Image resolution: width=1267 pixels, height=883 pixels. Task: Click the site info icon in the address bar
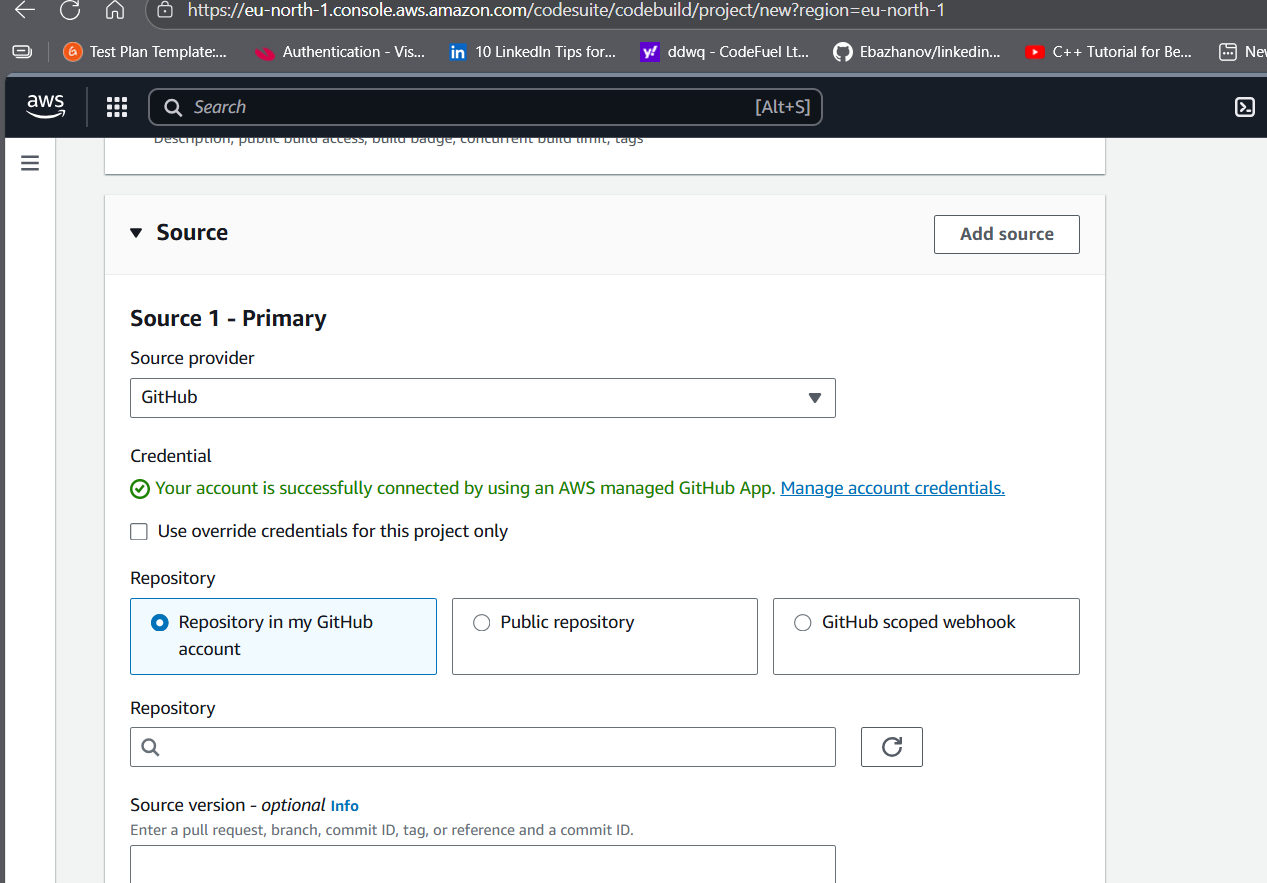point(166,13)
